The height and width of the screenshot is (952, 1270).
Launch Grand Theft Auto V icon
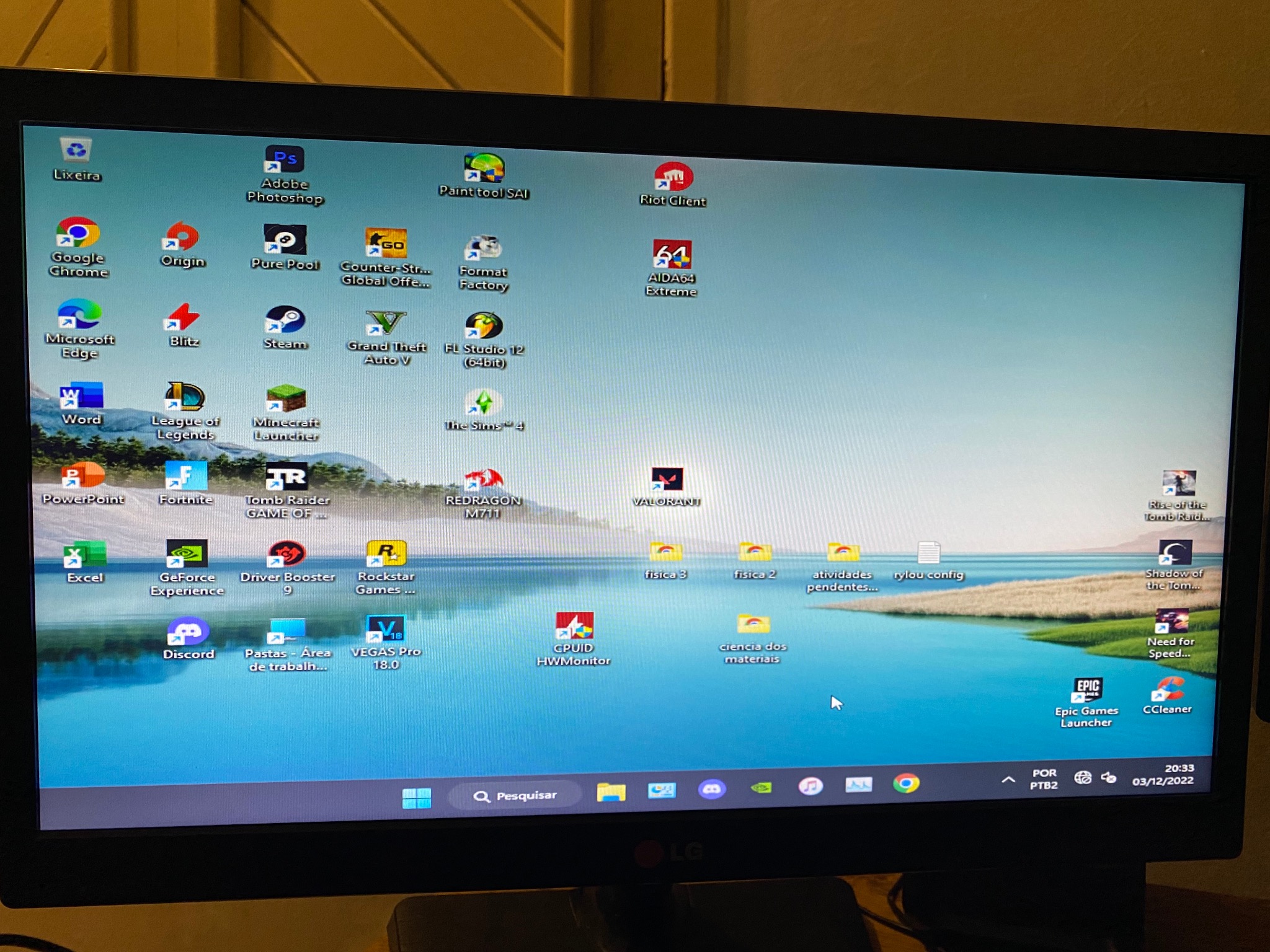click(386, 337)
